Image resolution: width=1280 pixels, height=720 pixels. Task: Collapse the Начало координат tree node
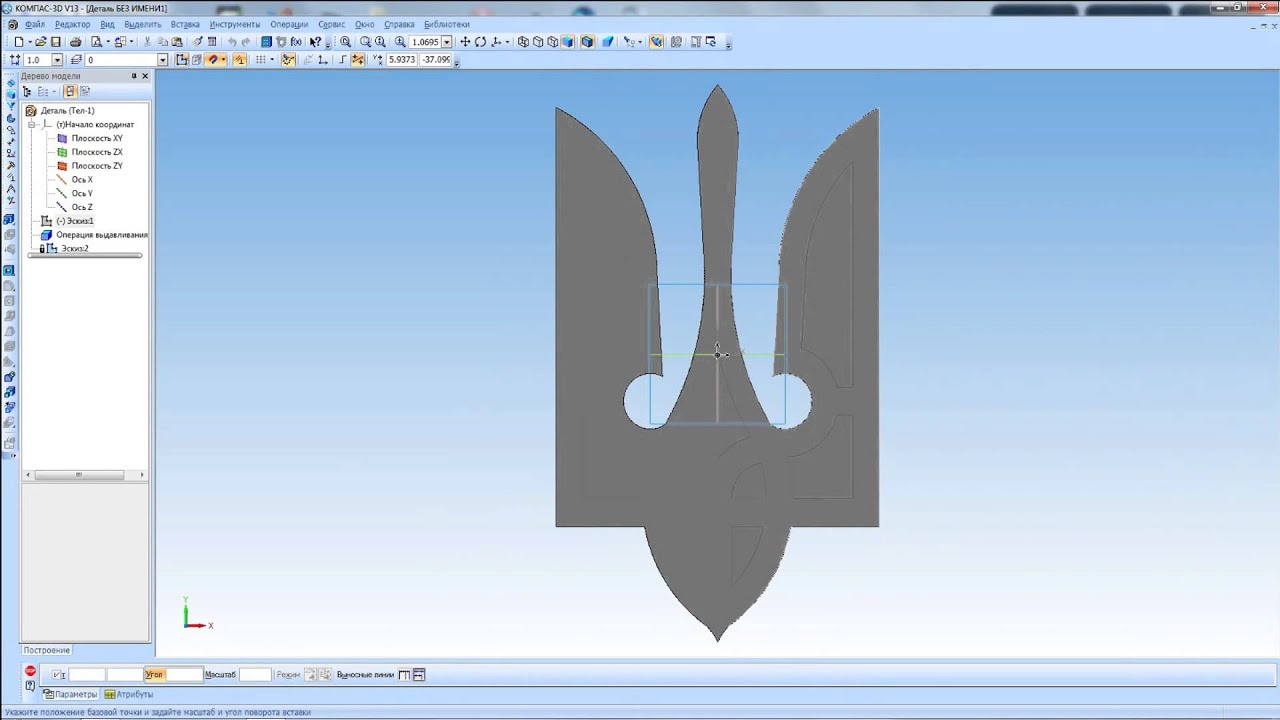(32, 125)
